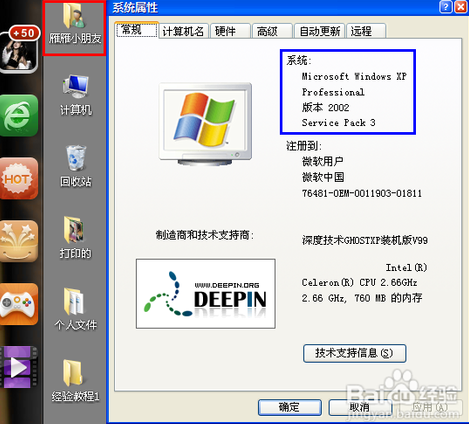The width and height of the screenshot is (469, 424).
Task: Click the 注册到 label
Action: coord(304,146)
